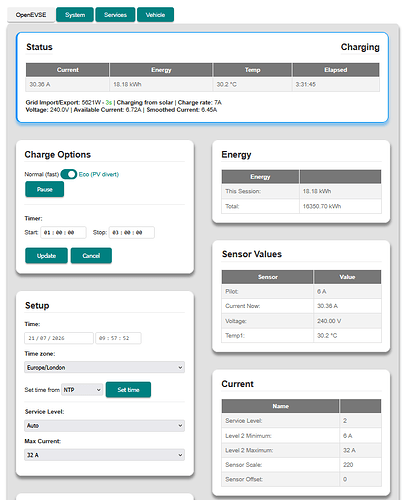Click the Energy column header in Status
411x500 pixels.
[161, 70]
